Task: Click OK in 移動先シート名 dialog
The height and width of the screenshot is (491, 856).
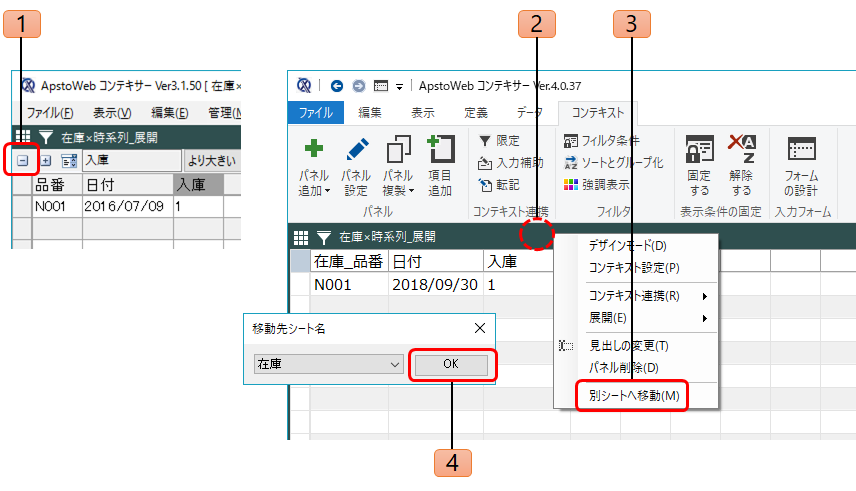Action: coord(451,364)
